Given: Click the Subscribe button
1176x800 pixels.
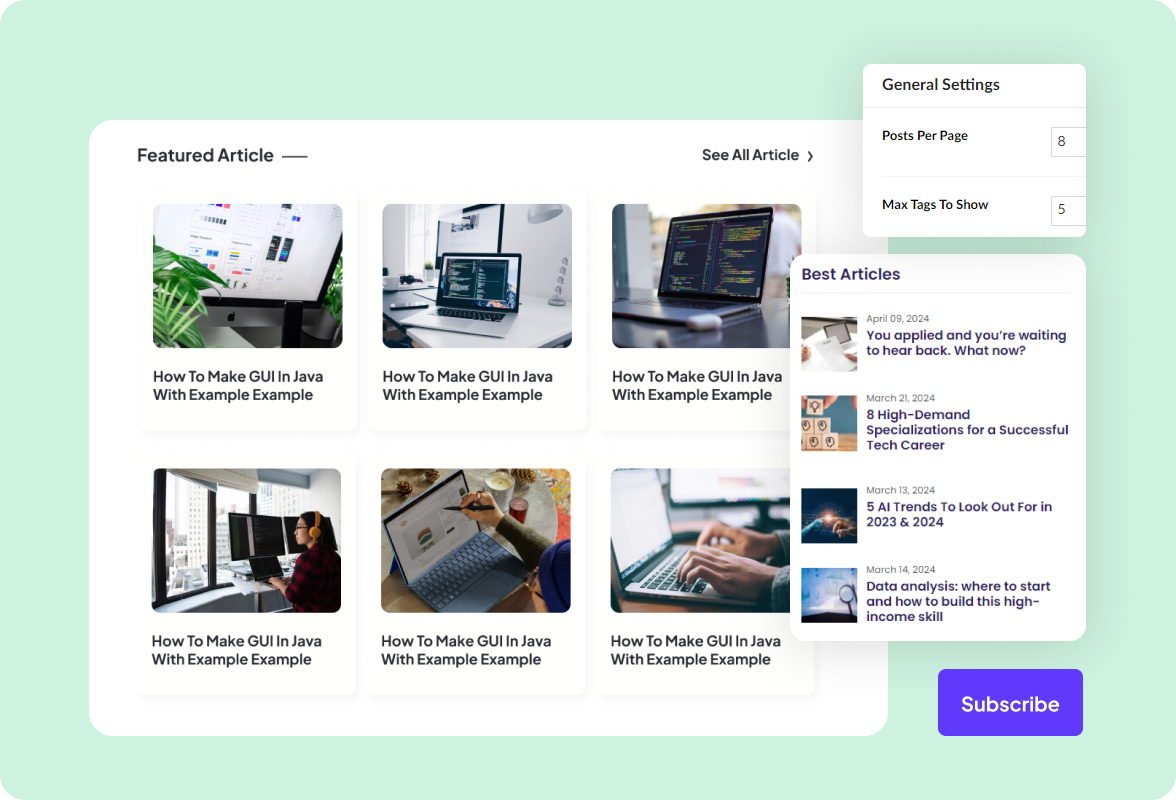Looking at the screenshot, I should [1010, 703].
